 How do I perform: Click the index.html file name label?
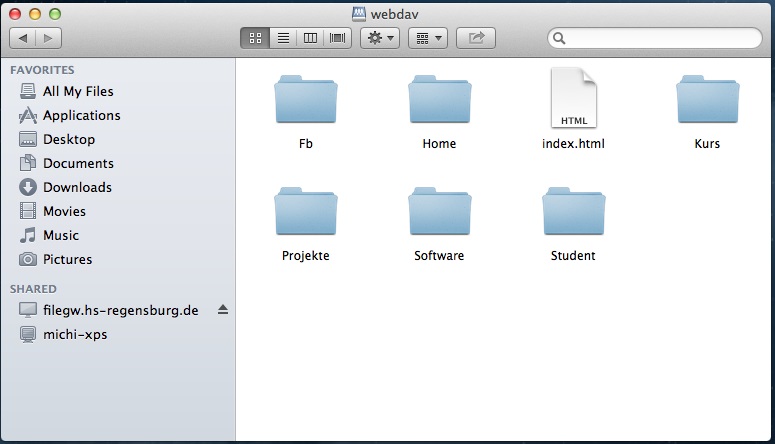click(x=573, y=144)
